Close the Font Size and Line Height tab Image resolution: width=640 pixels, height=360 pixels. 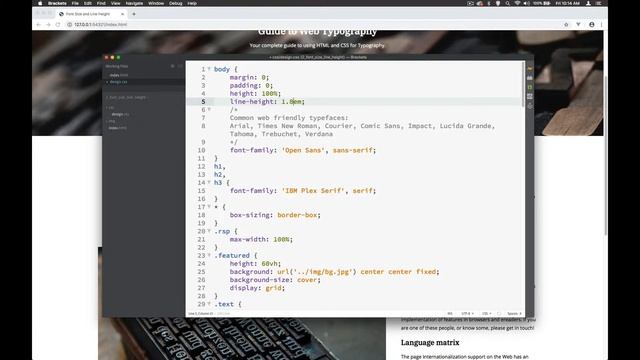click(x=122, y=14)
